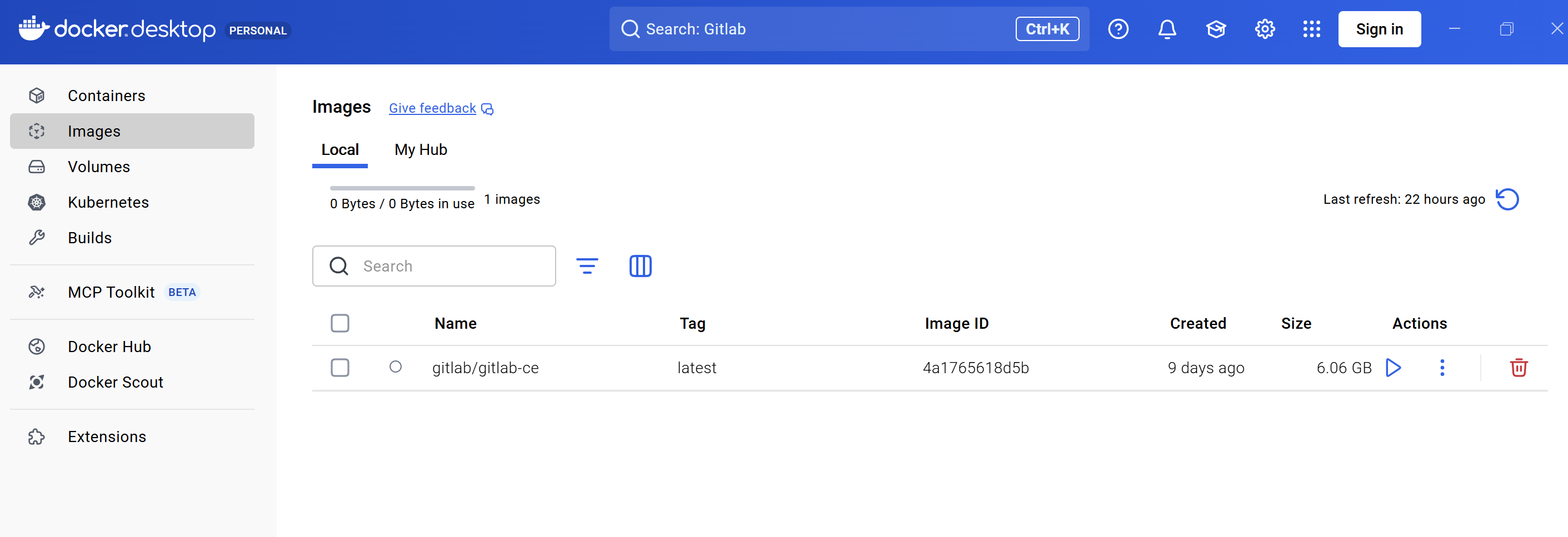Click the search magnifier in the top bar
The image size is (1568, 537).
coord(630,29)
